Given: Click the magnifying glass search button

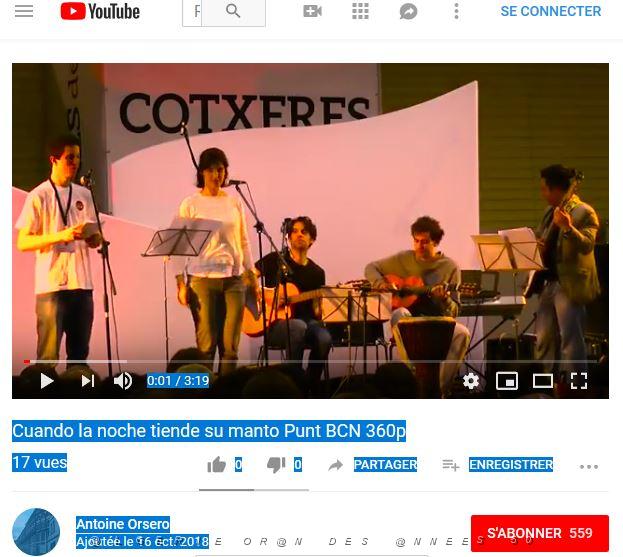Looking at the screenshot, I should (233, 12).
